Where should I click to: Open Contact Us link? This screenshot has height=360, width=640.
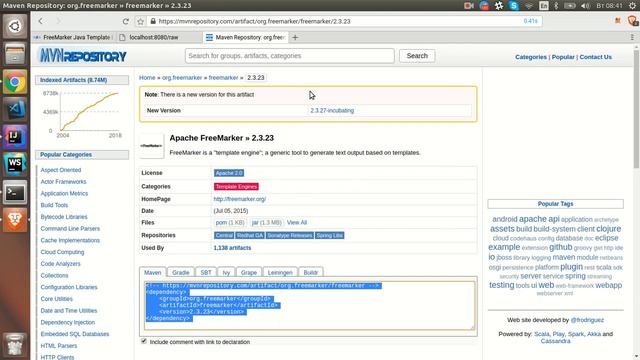[x=596, y=57]
